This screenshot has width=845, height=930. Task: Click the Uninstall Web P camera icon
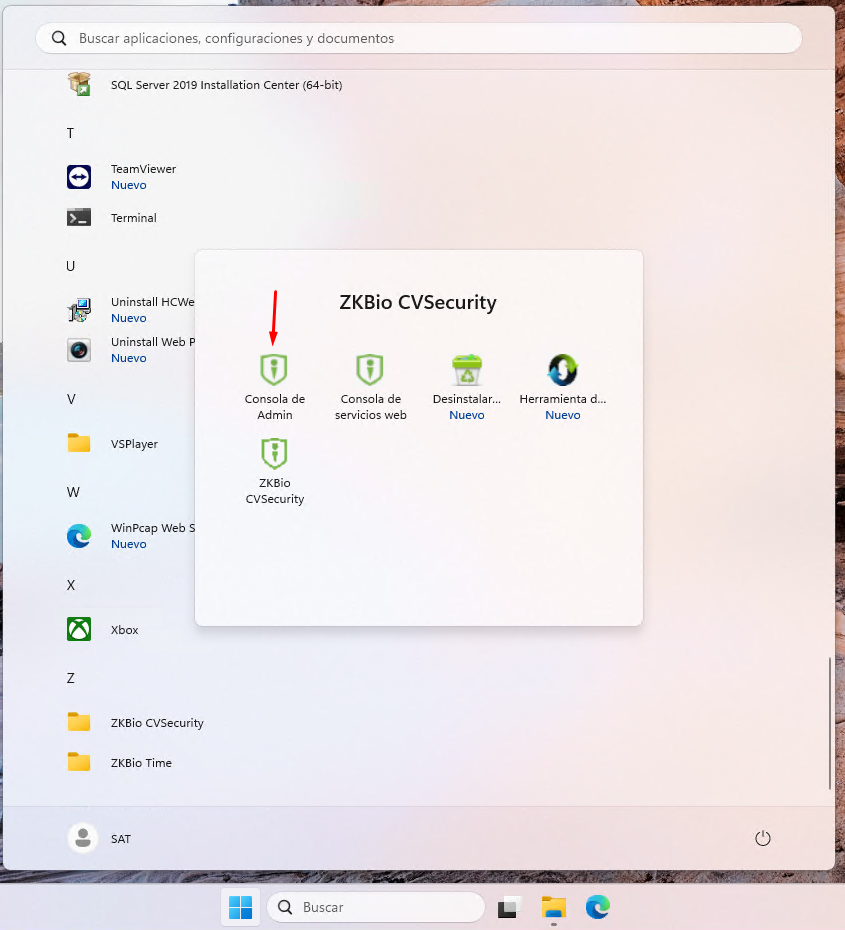(x=79, y=350)
